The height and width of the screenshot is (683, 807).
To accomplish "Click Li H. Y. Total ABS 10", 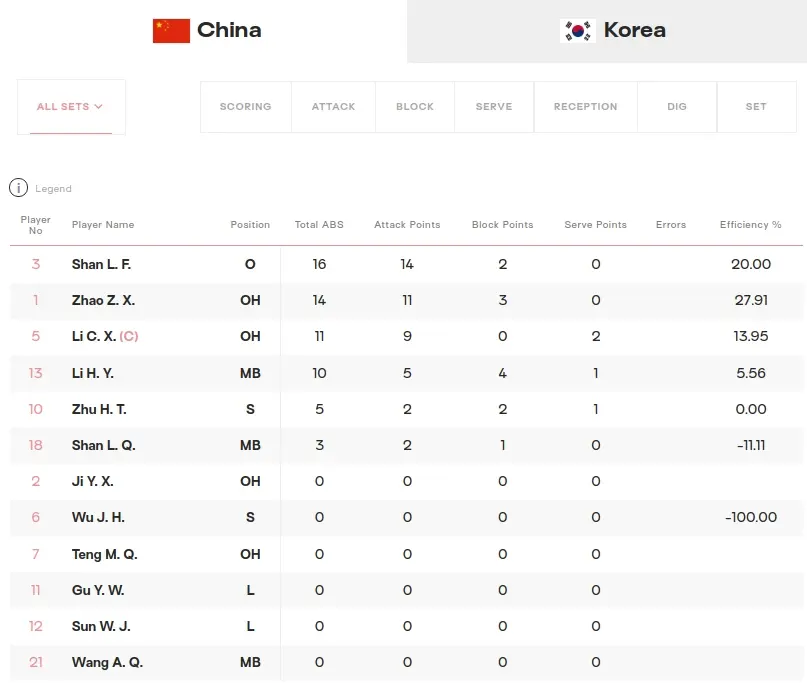I will tap(319, 373).
